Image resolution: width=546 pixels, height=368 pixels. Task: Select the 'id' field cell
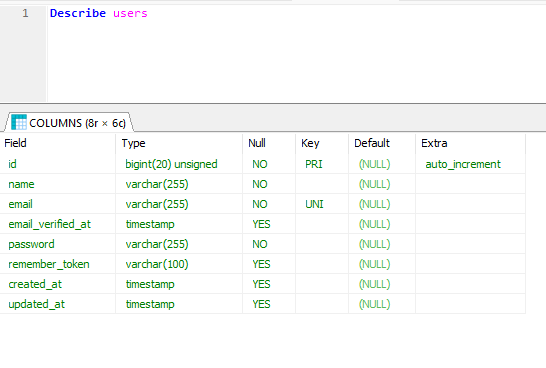(x=58, y=164)
